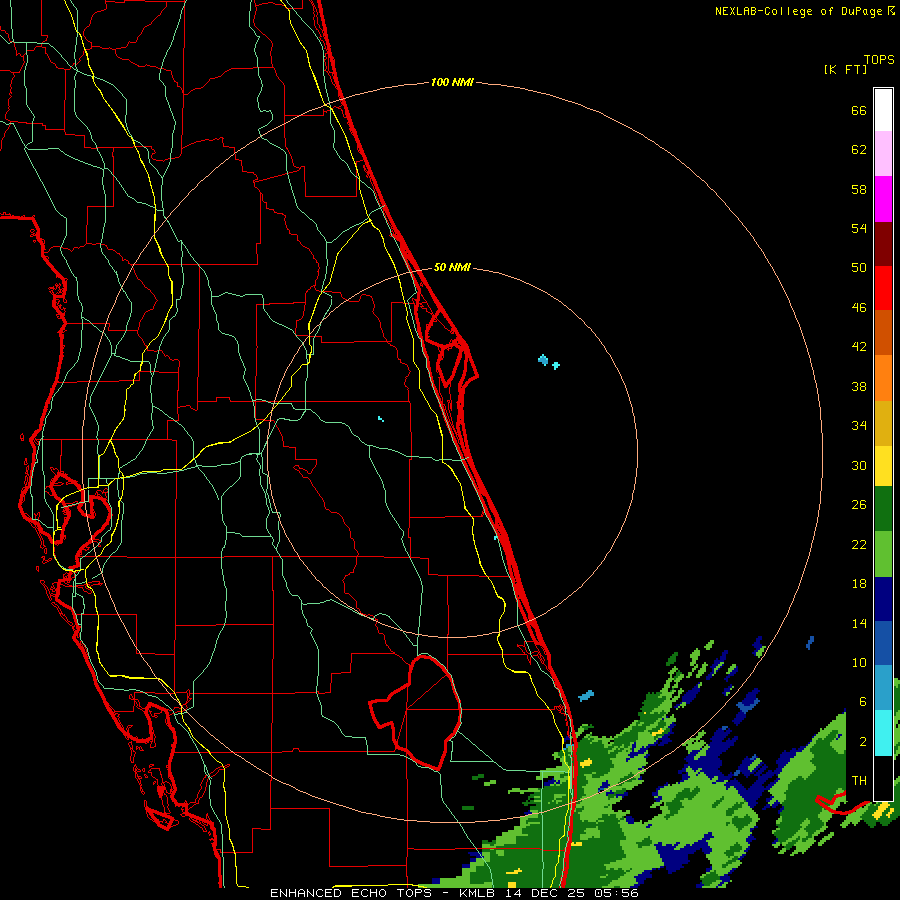Click the magenta 58 kft legend swatch
The width and height of the screenshot is (900, 900).
(883, 198)
